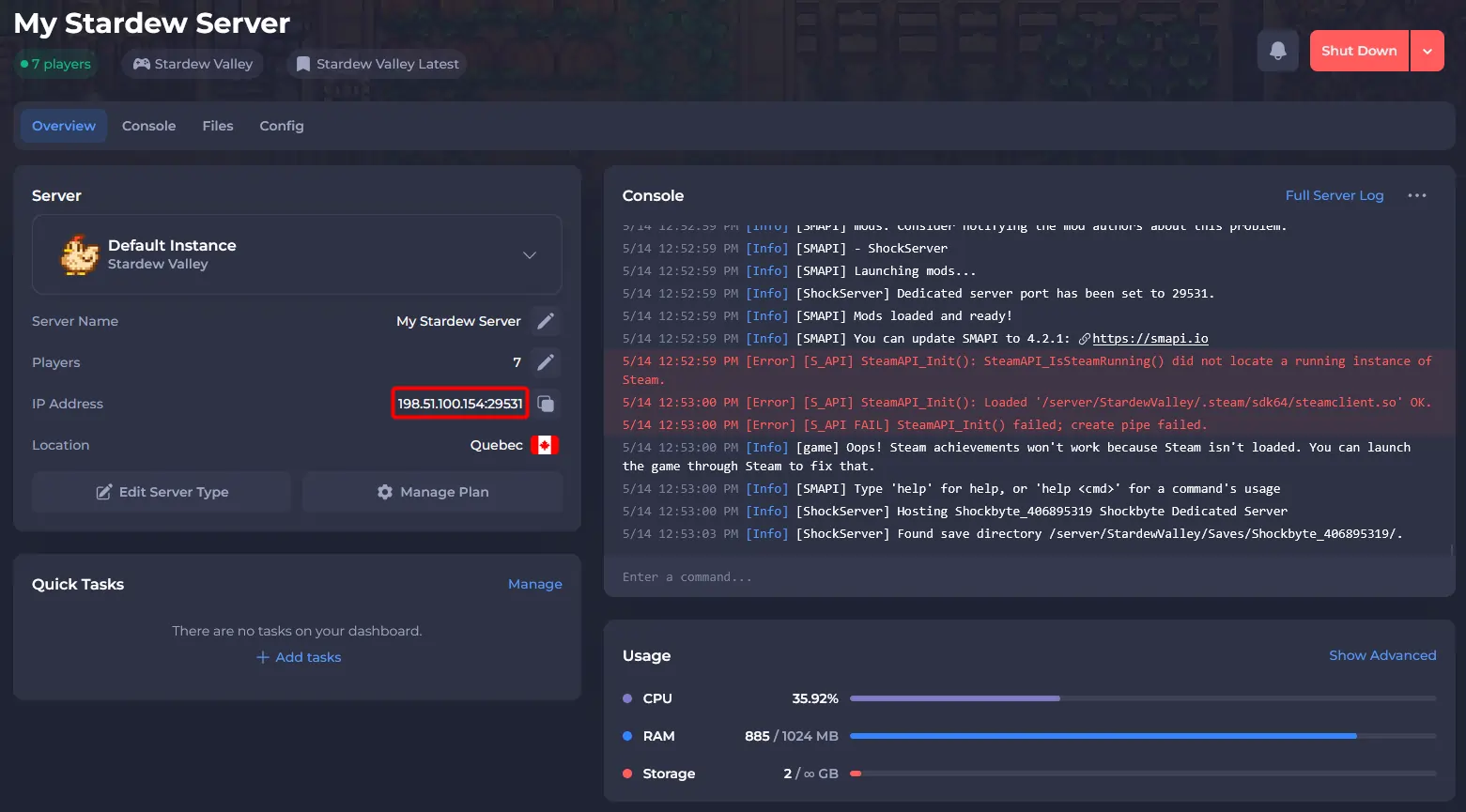Open the console three-dots options menu

[1417, 195]
